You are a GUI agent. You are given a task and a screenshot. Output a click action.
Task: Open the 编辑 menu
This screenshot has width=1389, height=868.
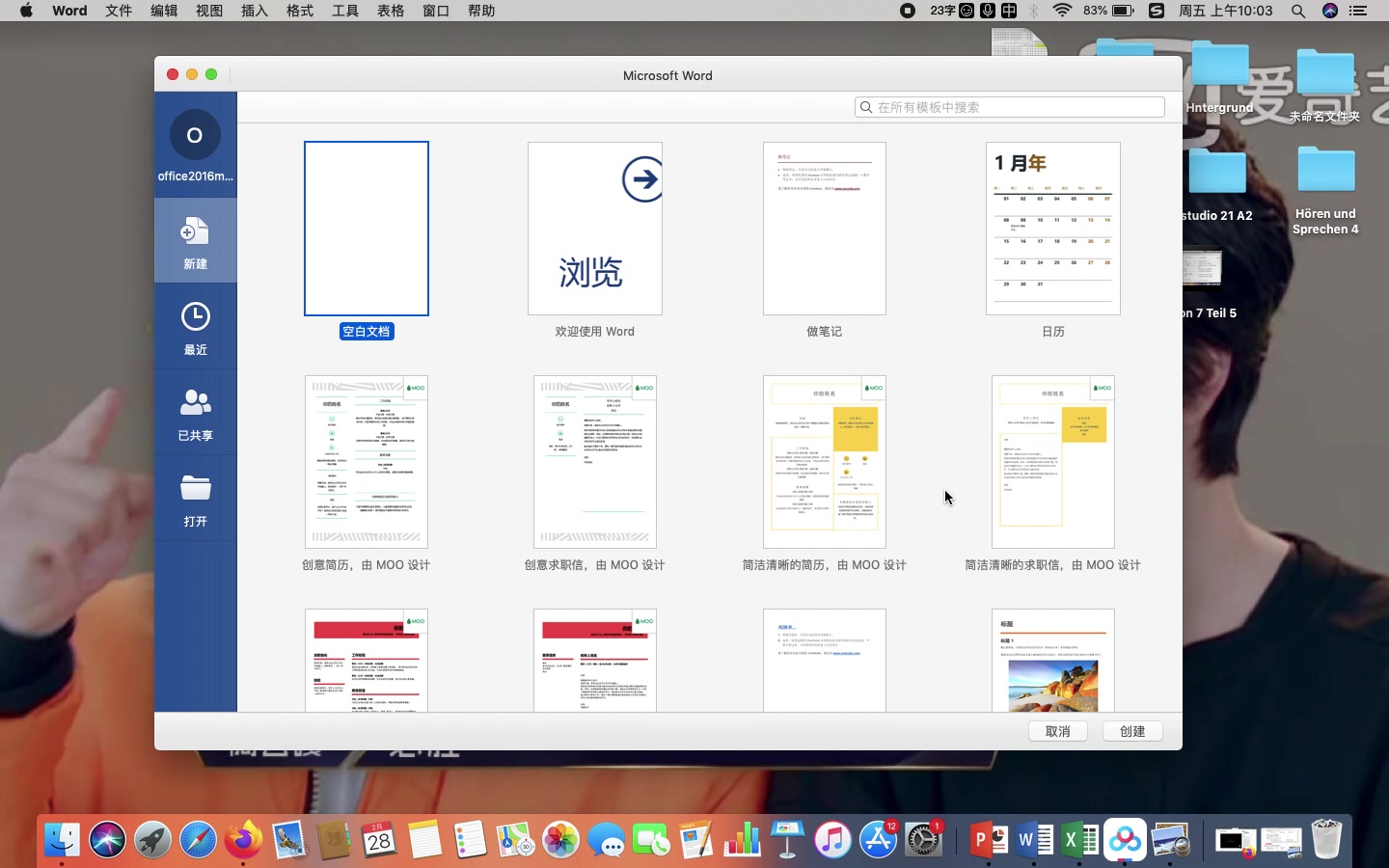pos(164,11)
